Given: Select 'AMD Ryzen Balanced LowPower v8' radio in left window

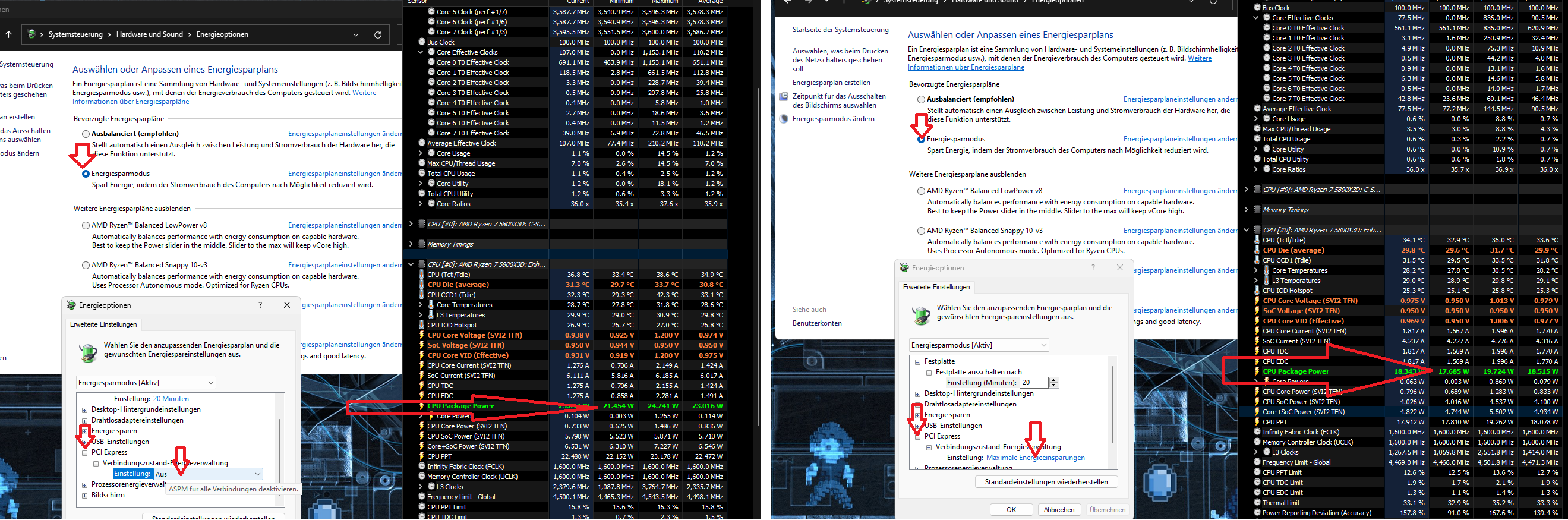Looking at the screenshot, I should point(86,226).
